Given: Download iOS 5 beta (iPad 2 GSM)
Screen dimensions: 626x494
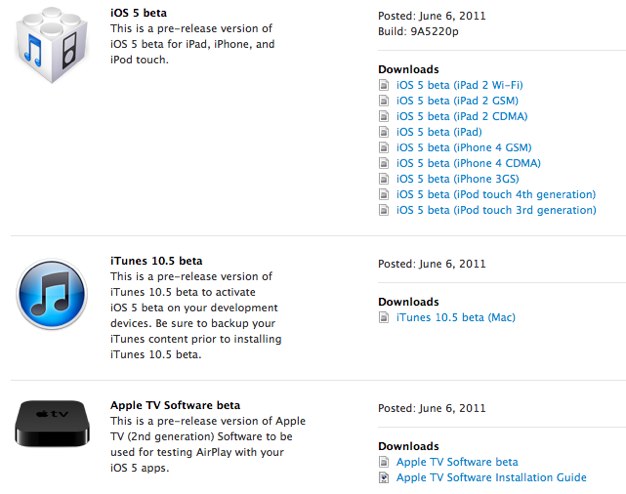Looking at the screenshot, I should click(458, 101).
